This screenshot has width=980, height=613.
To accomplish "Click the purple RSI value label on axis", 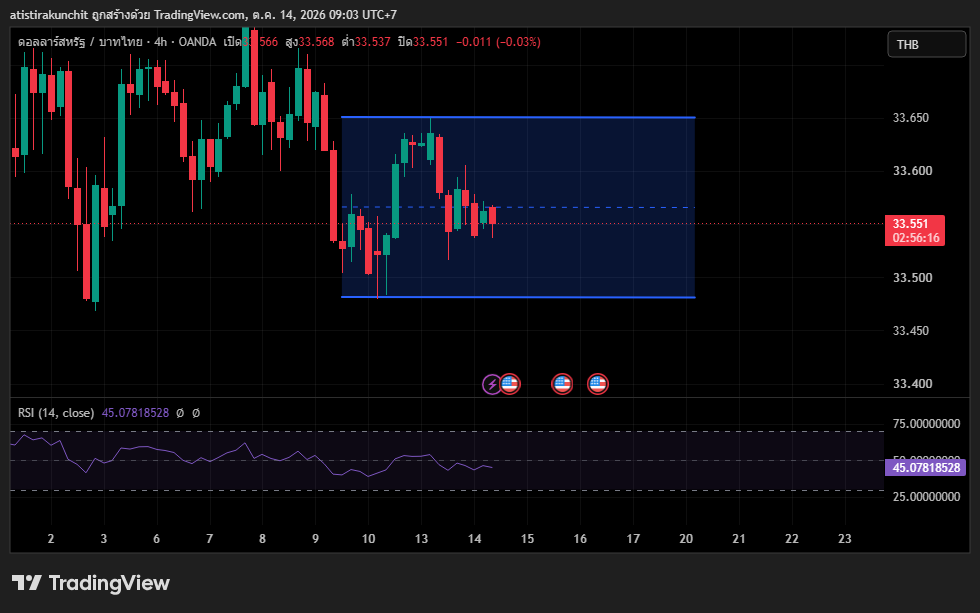I will click(925, 467).
